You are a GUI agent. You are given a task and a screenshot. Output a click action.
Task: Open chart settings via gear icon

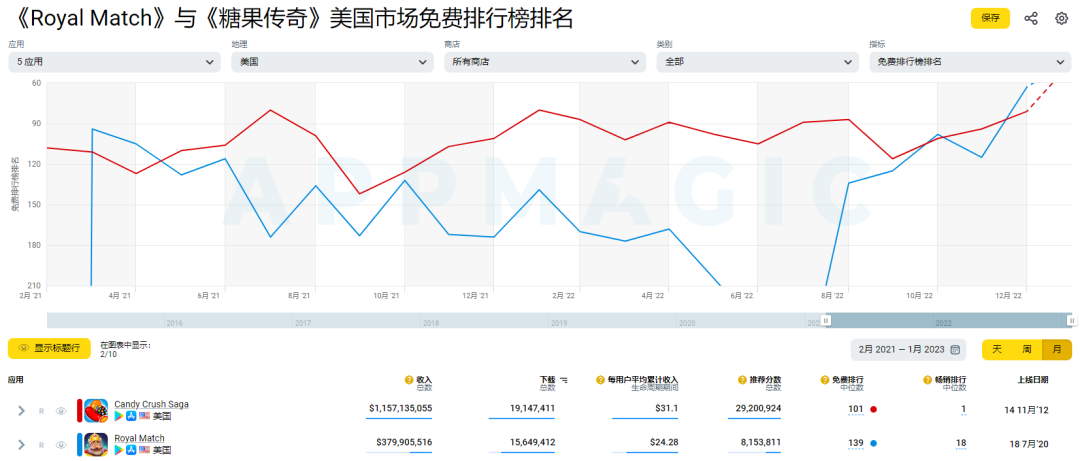(x=1061, y=19)
